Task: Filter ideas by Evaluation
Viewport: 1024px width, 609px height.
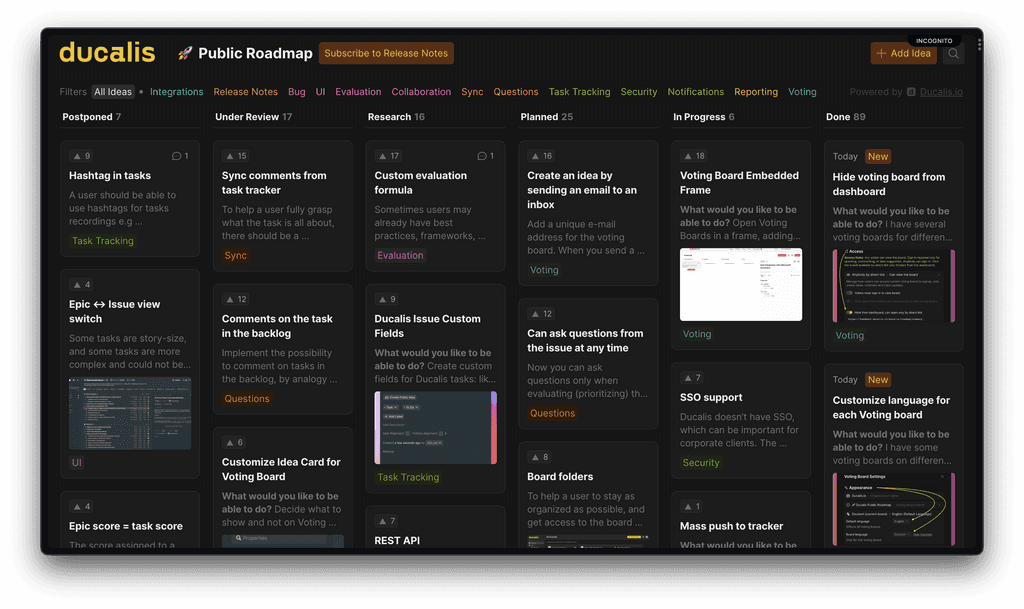Action: (x=358, y=92)
